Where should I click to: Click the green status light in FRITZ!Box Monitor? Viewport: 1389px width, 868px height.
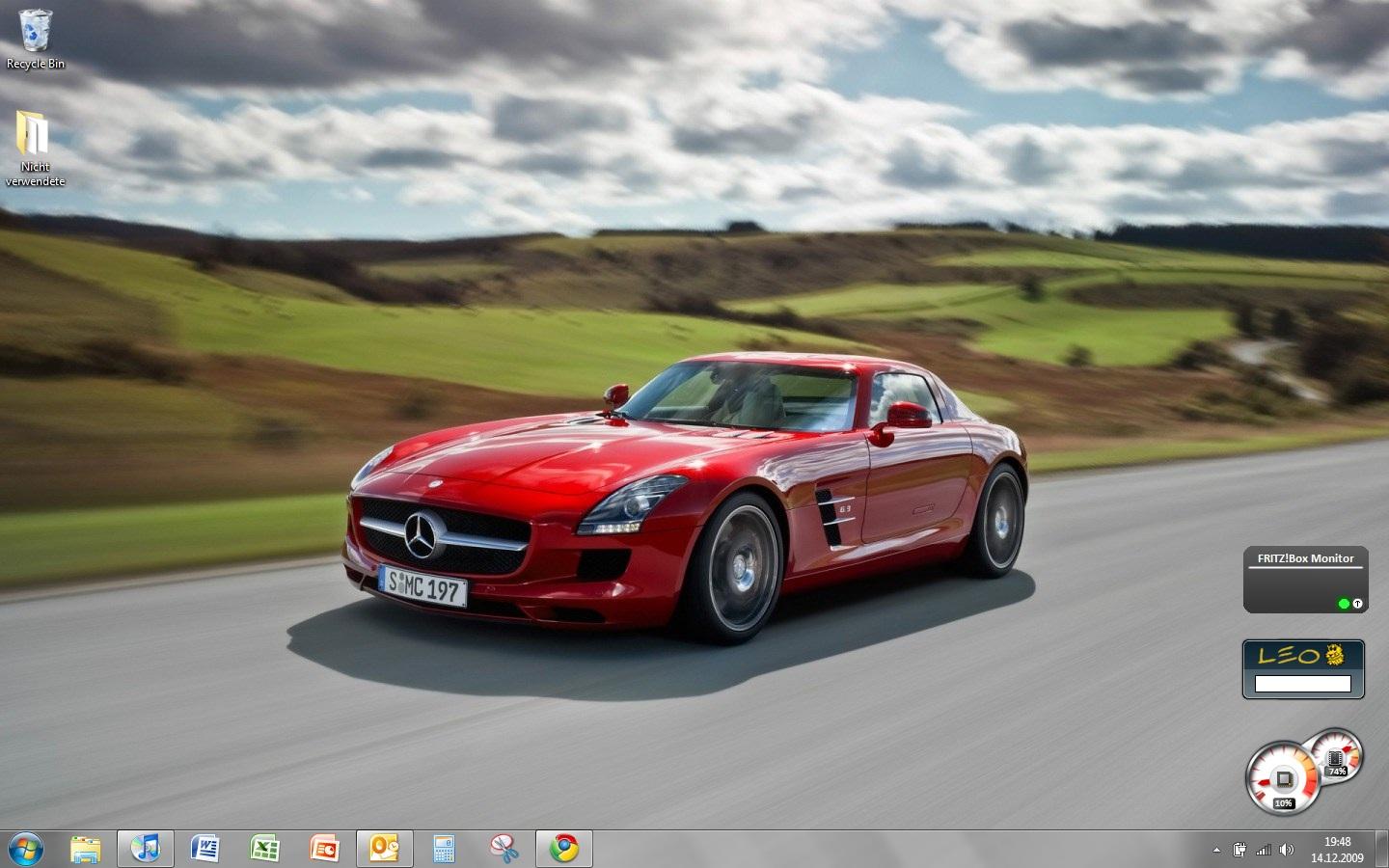tap(1344, 604)
